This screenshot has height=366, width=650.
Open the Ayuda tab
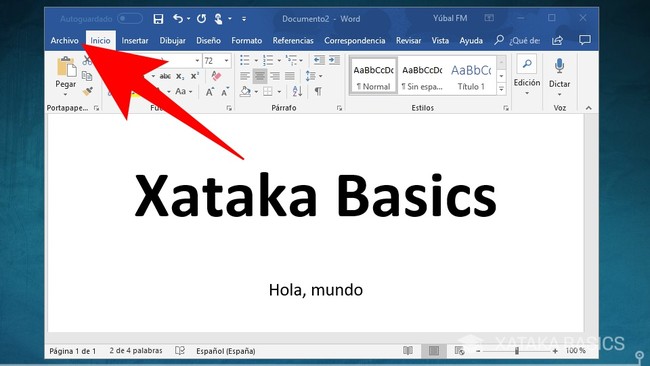point(471,41)
